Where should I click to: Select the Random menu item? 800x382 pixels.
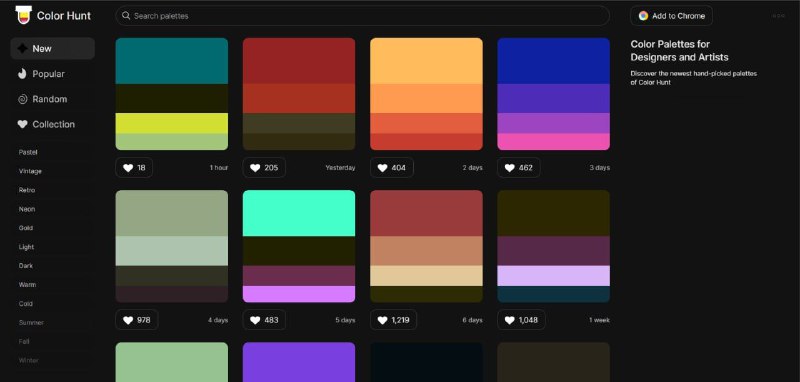(x=53, y=99)
